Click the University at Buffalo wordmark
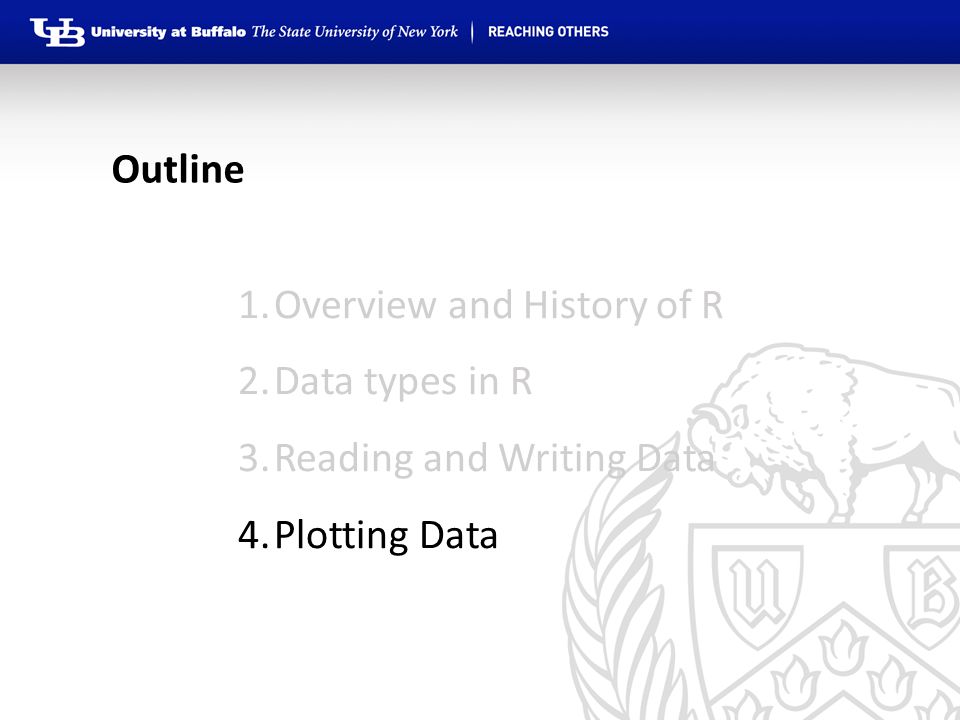The height and width of the screenshot is (720, 960). click(168, 32)
